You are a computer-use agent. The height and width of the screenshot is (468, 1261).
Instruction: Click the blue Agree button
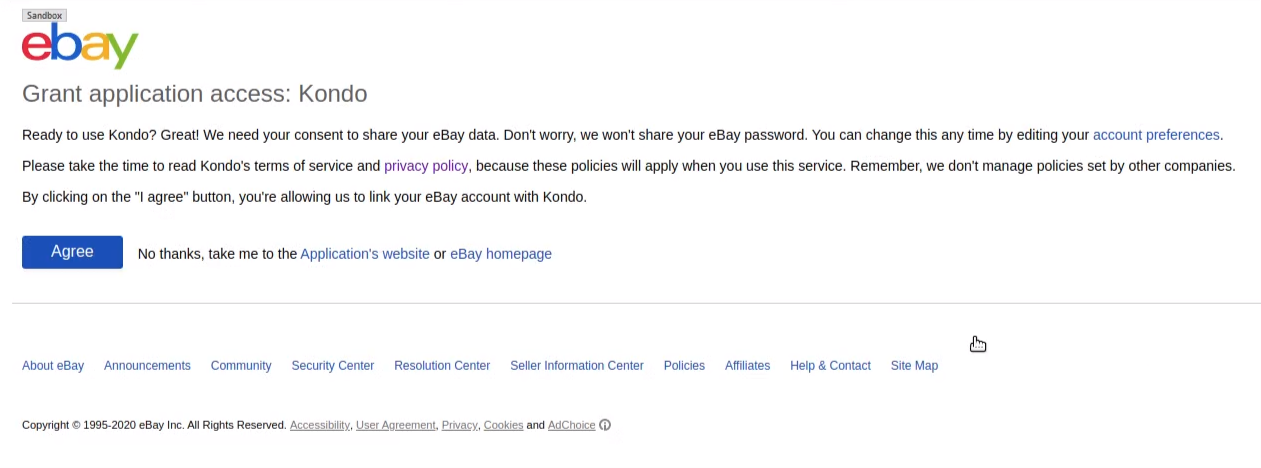point(72,252)
